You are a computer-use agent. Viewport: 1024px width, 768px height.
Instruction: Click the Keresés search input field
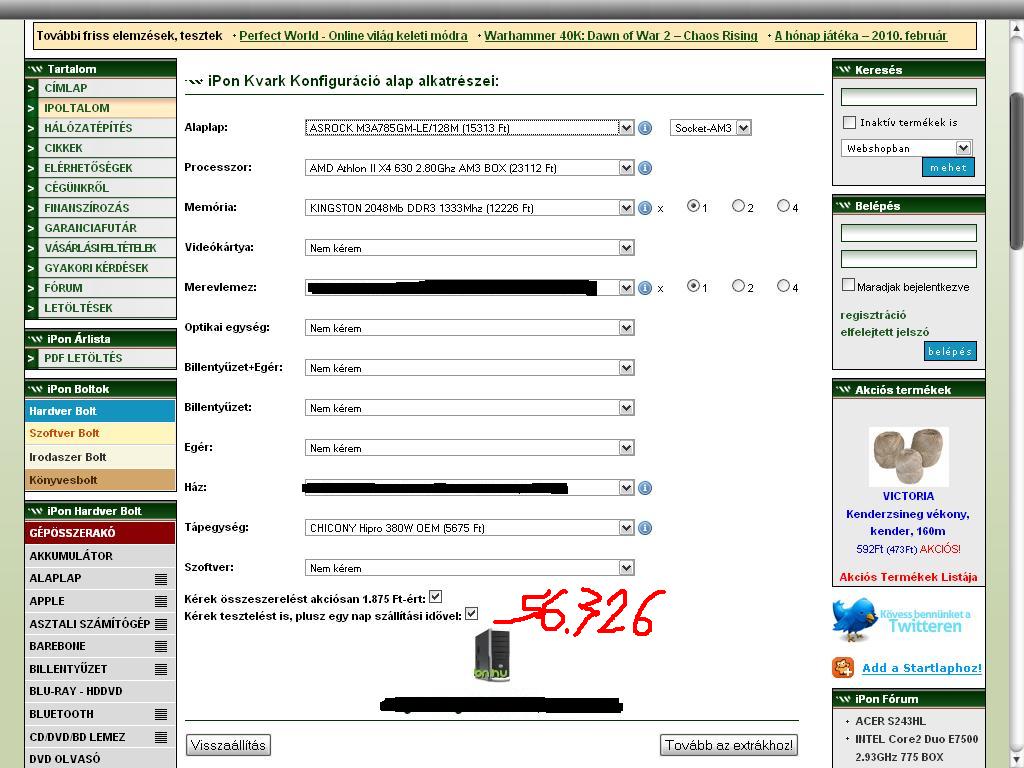pos(908,97)
